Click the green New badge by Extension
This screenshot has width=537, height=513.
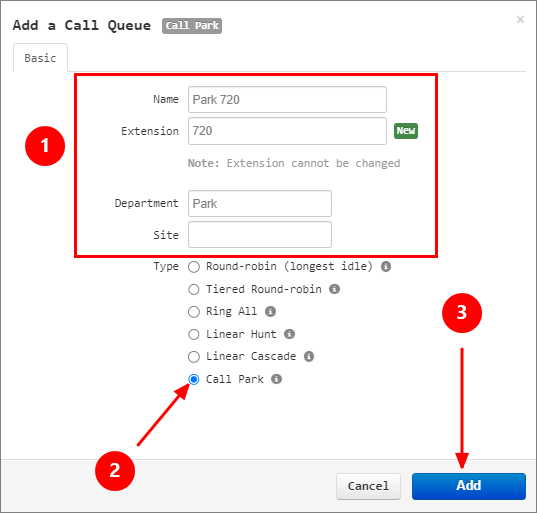406,130
